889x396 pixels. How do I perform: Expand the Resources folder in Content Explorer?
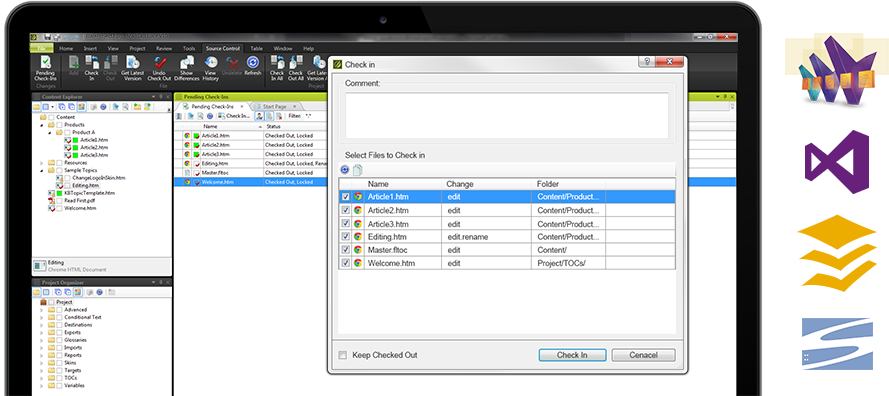(41, 163)
